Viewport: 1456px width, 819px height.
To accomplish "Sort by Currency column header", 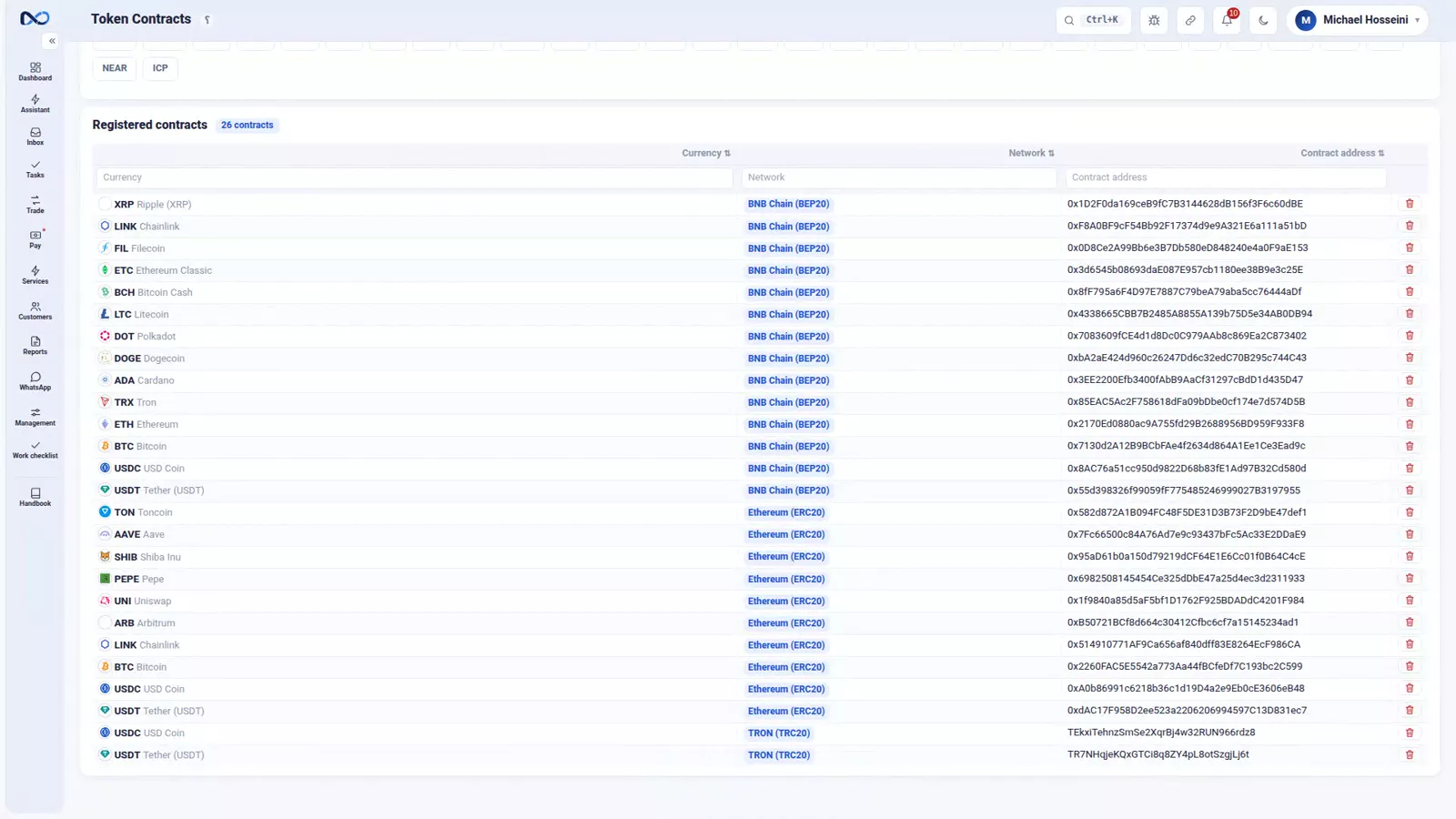I will (x=706, y=153).
